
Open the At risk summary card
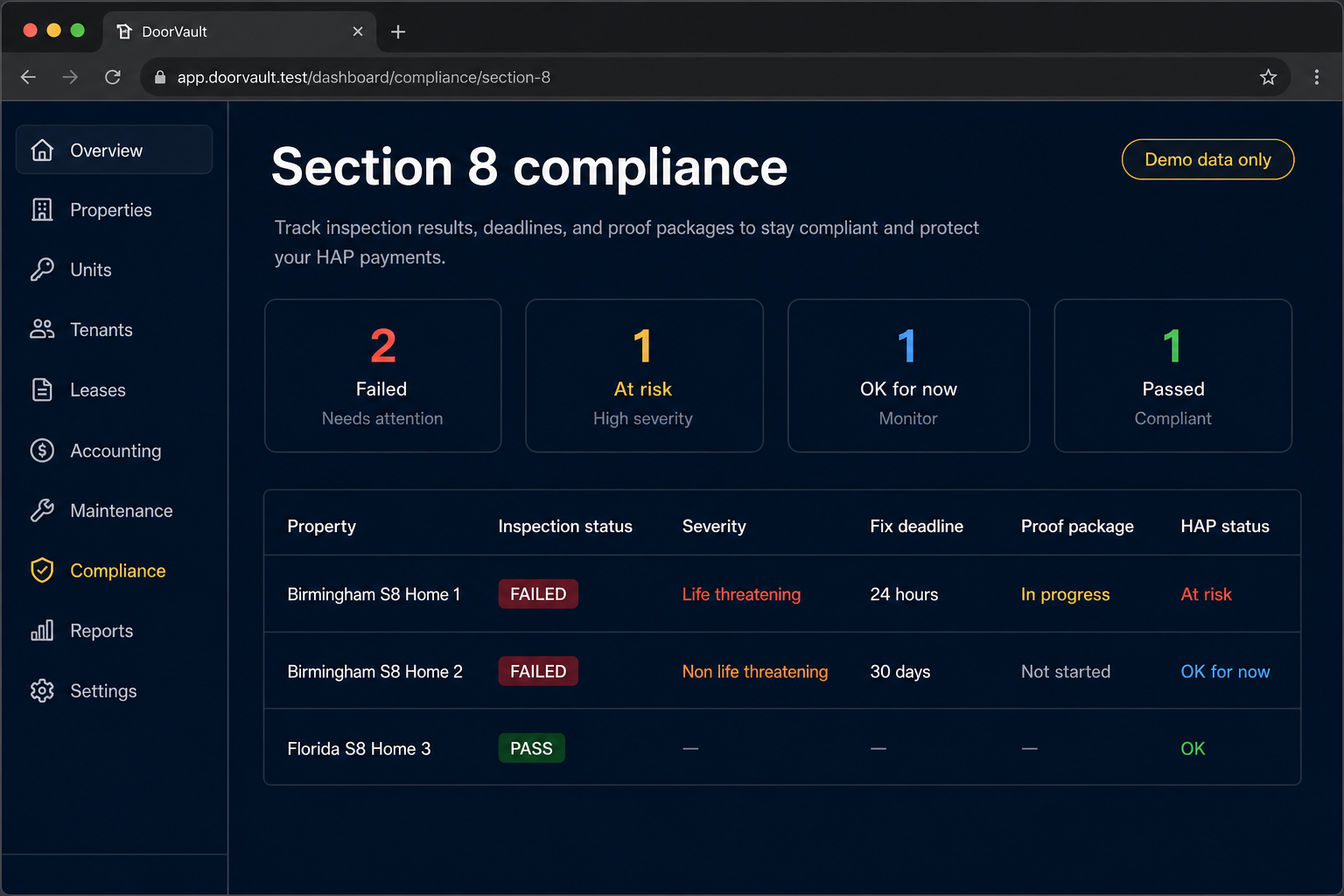644,376
